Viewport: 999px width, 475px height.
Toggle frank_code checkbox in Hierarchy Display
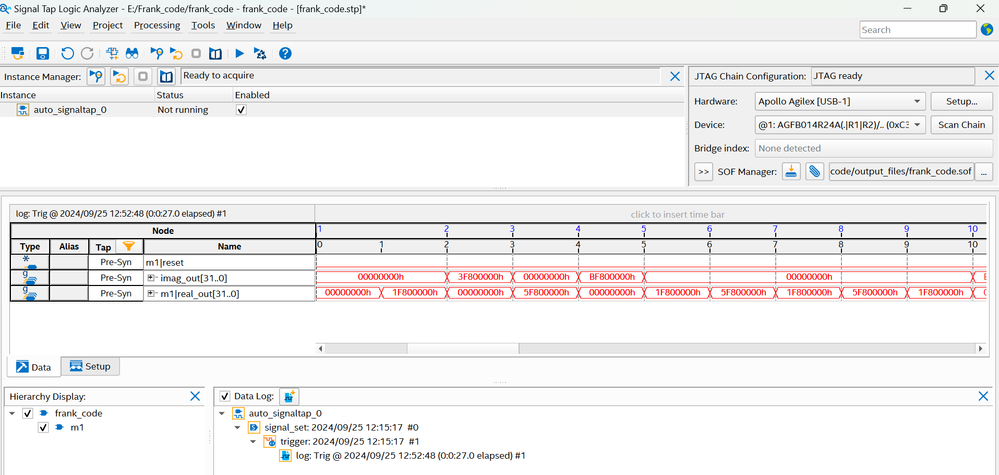(x=27, y=413)
